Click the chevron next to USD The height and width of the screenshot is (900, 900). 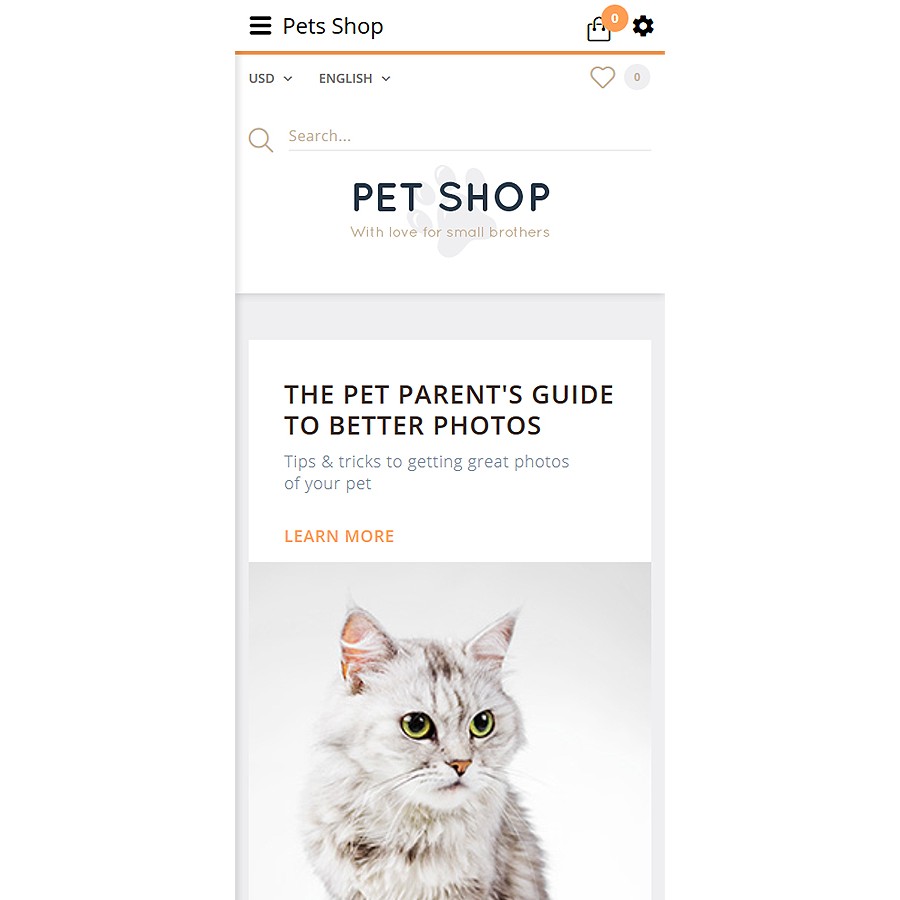(288, 79)
